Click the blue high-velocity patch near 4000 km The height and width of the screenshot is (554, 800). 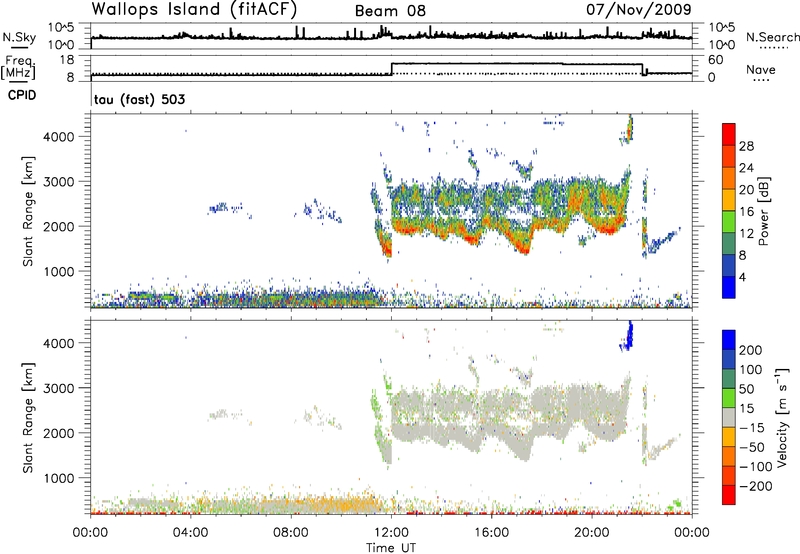click(628, 337)
